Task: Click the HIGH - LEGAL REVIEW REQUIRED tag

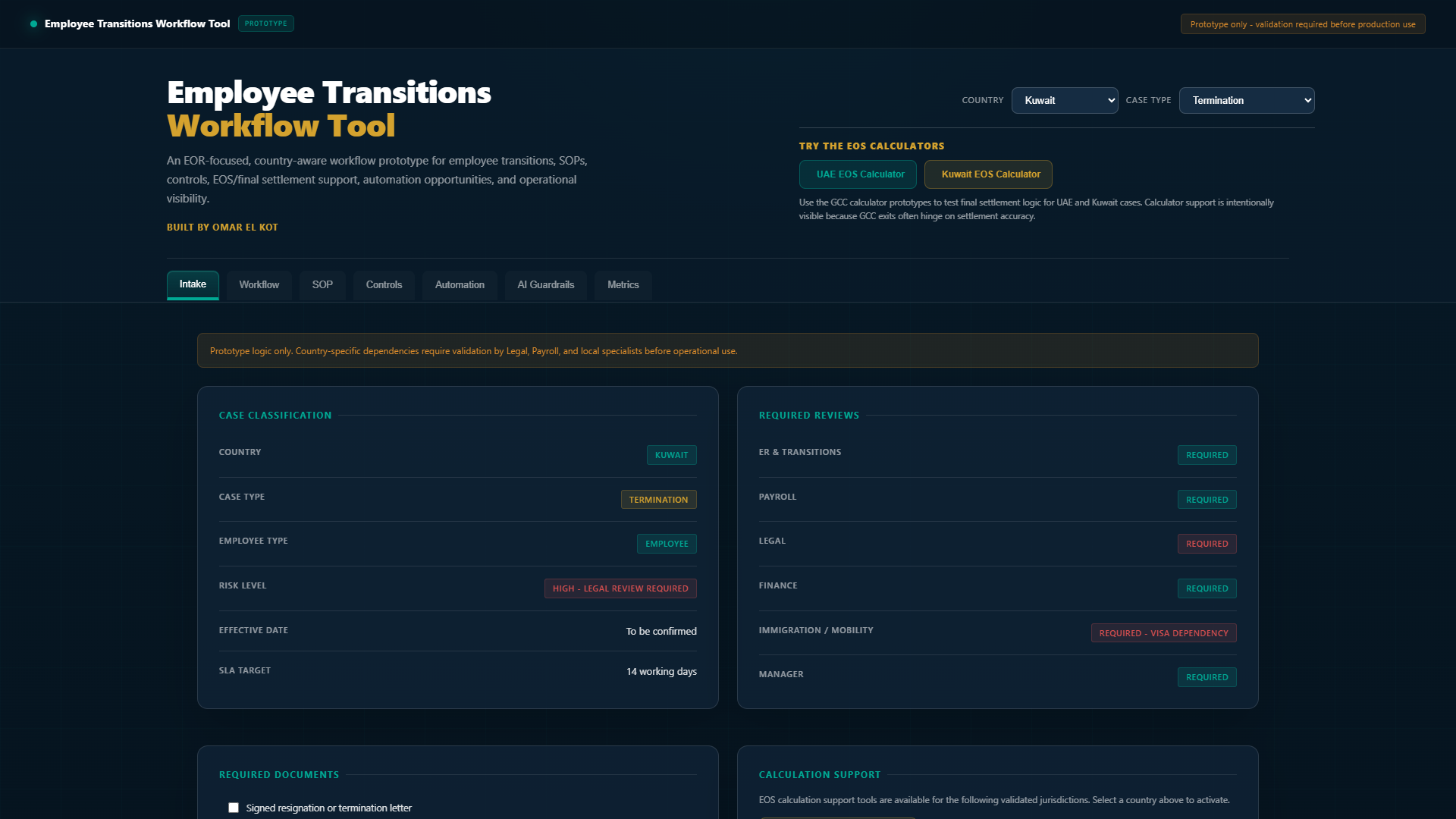Action: click(x=620, y=588)
